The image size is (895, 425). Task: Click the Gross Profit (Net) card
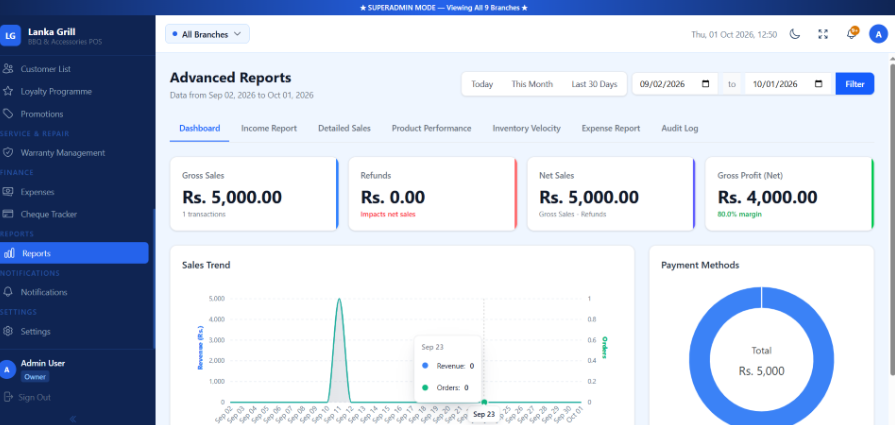(790, 194)
